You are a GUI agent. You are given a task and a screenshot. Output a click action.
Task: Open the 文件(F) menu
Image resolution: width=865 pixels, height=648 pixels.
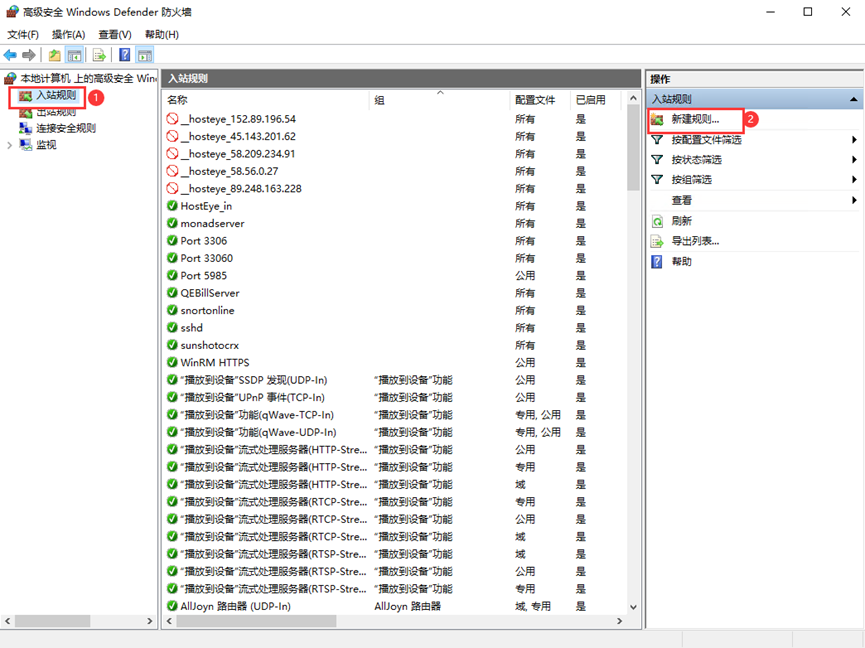click(23, 35)
